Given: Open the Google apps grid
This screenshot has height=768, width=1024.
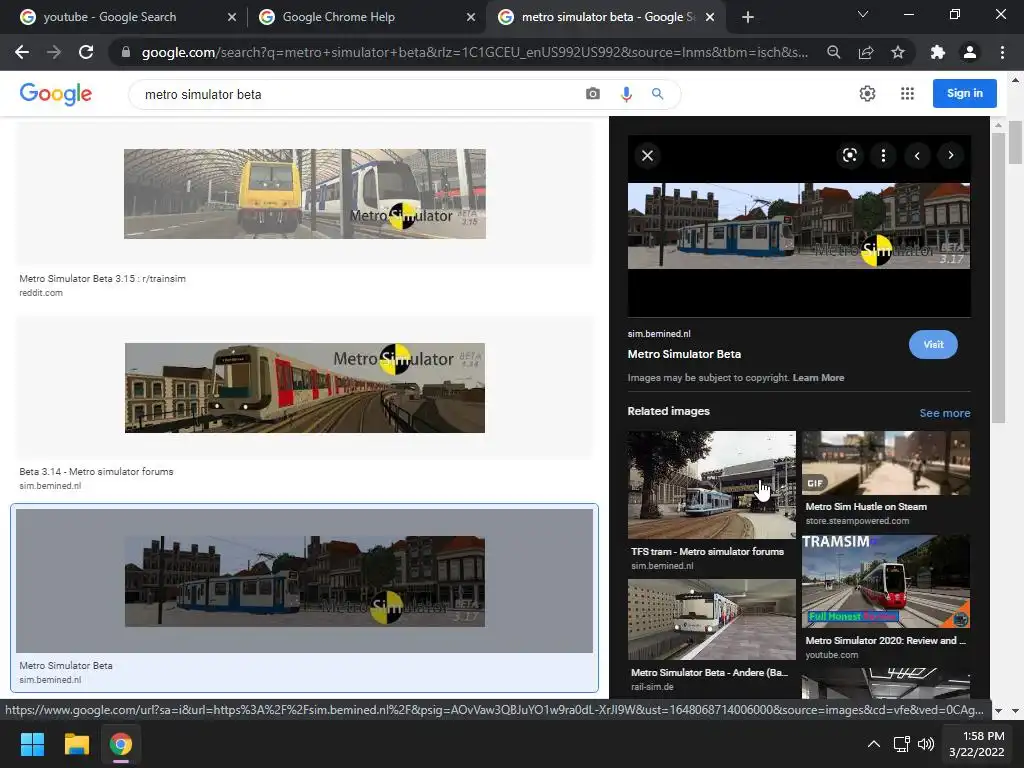Looking at the screenshot, I should (x=907, y=93).
